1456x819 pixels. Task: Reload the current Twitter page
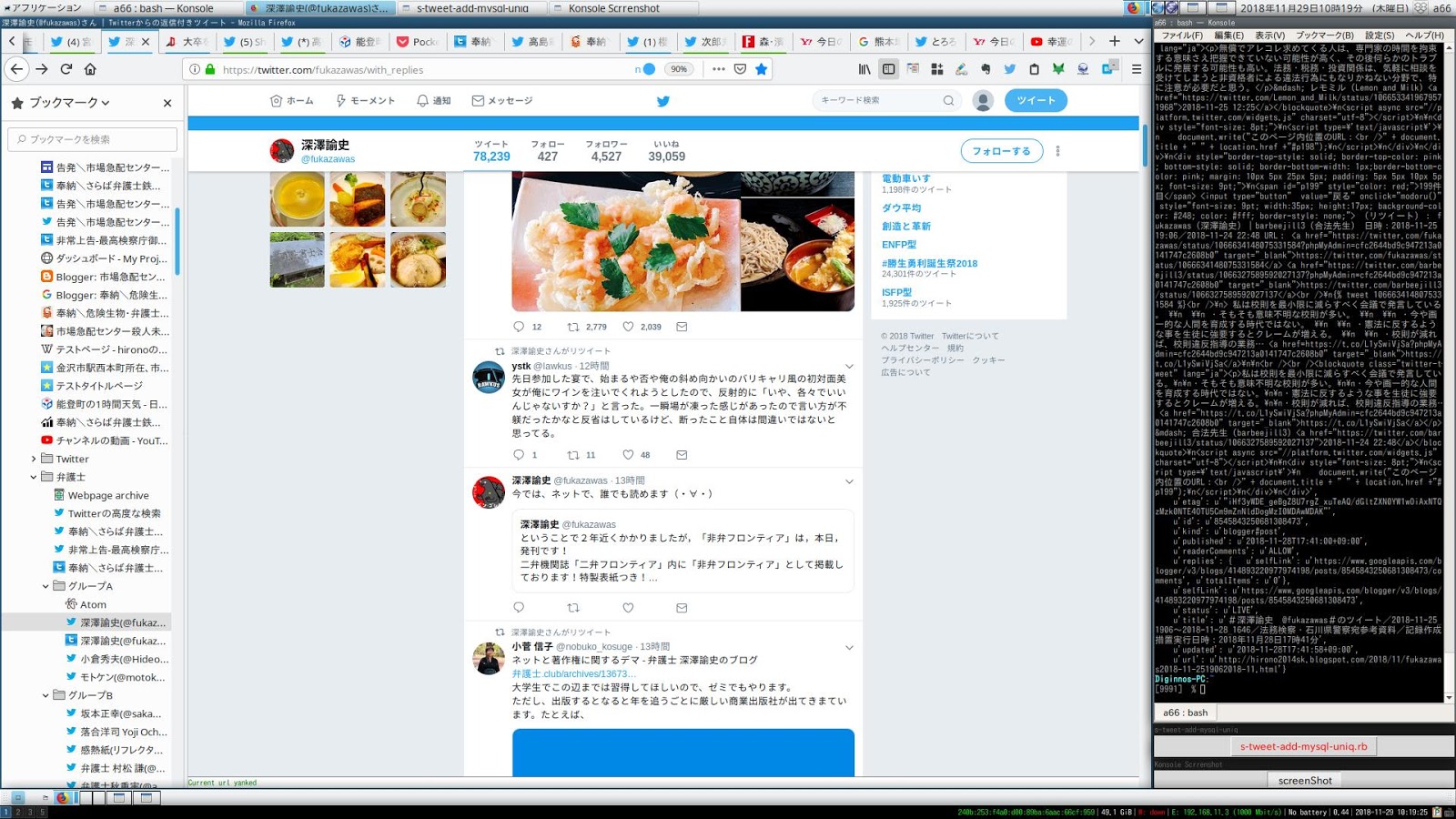click(x=66, y=69)
